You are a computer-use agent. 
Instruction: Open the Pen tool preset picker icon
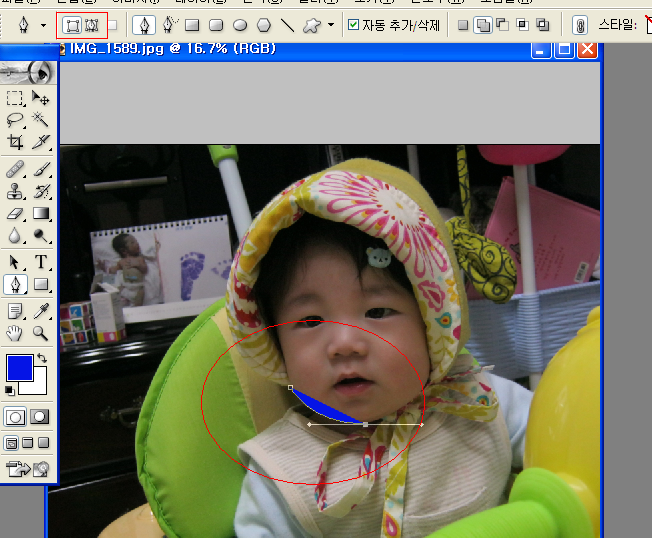pyautogui.click(x=24, y=25)
